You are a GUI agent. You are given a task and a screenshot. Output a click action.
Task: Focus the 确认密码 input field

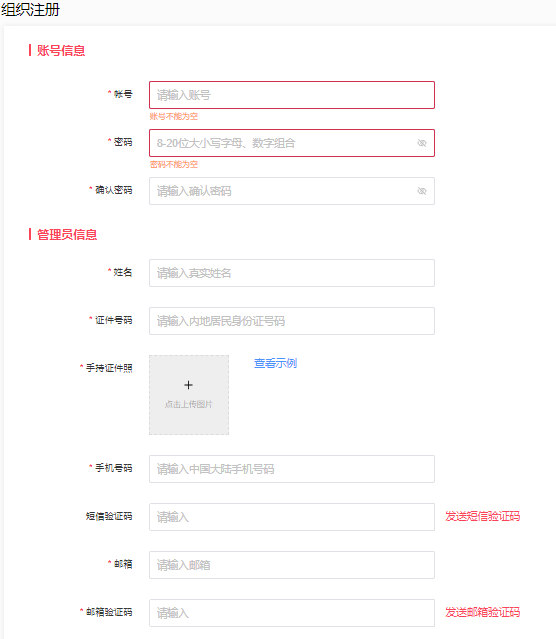click(292, 191)
